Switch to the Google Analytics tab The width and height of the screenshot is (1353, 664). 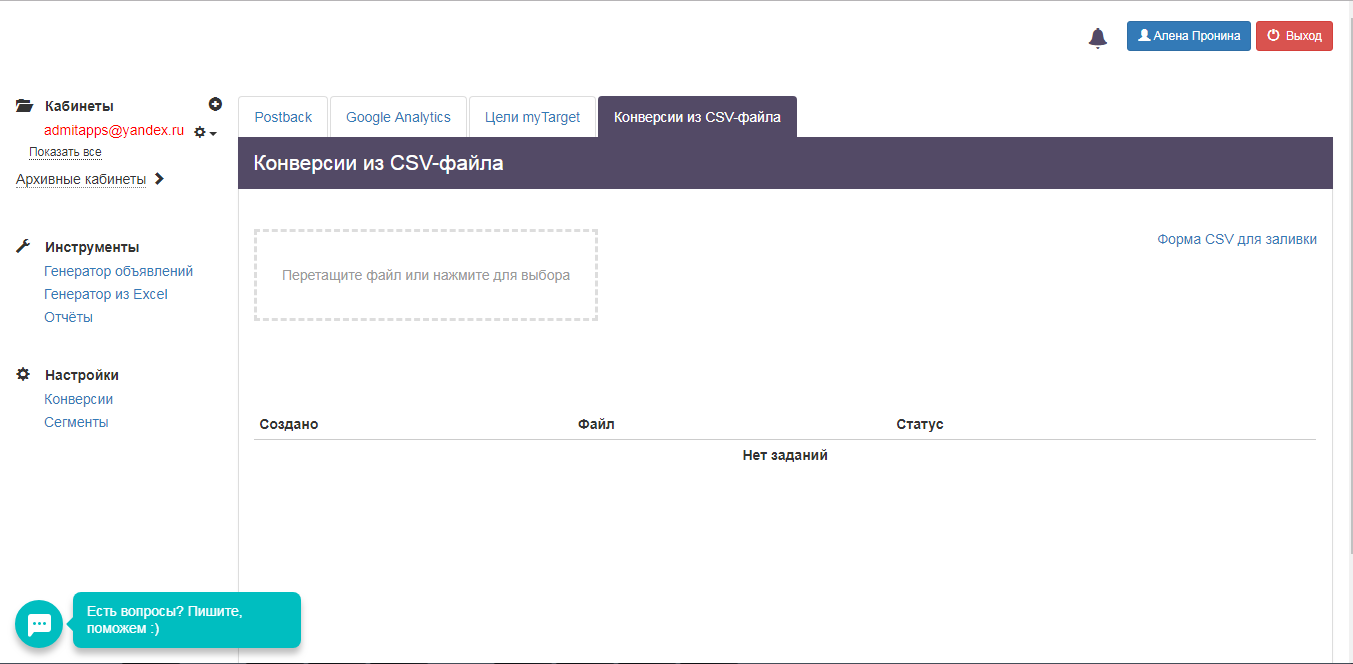pyautogui.click(x=398, y=117)
